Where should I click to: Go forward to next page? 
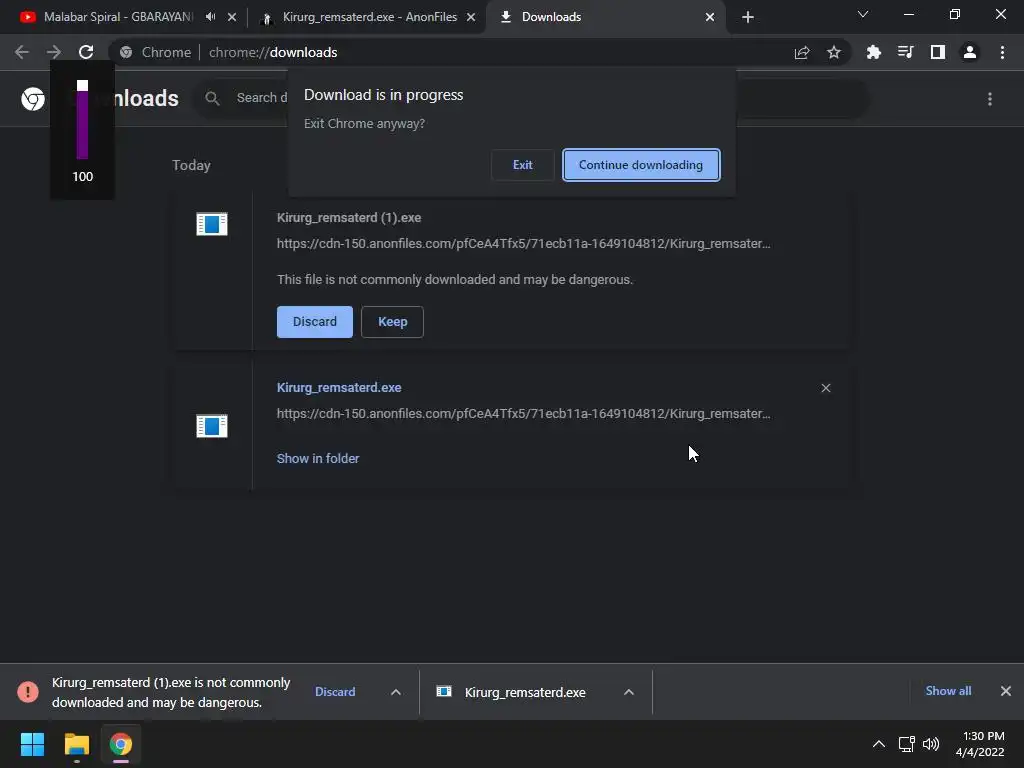pos(54,52)
